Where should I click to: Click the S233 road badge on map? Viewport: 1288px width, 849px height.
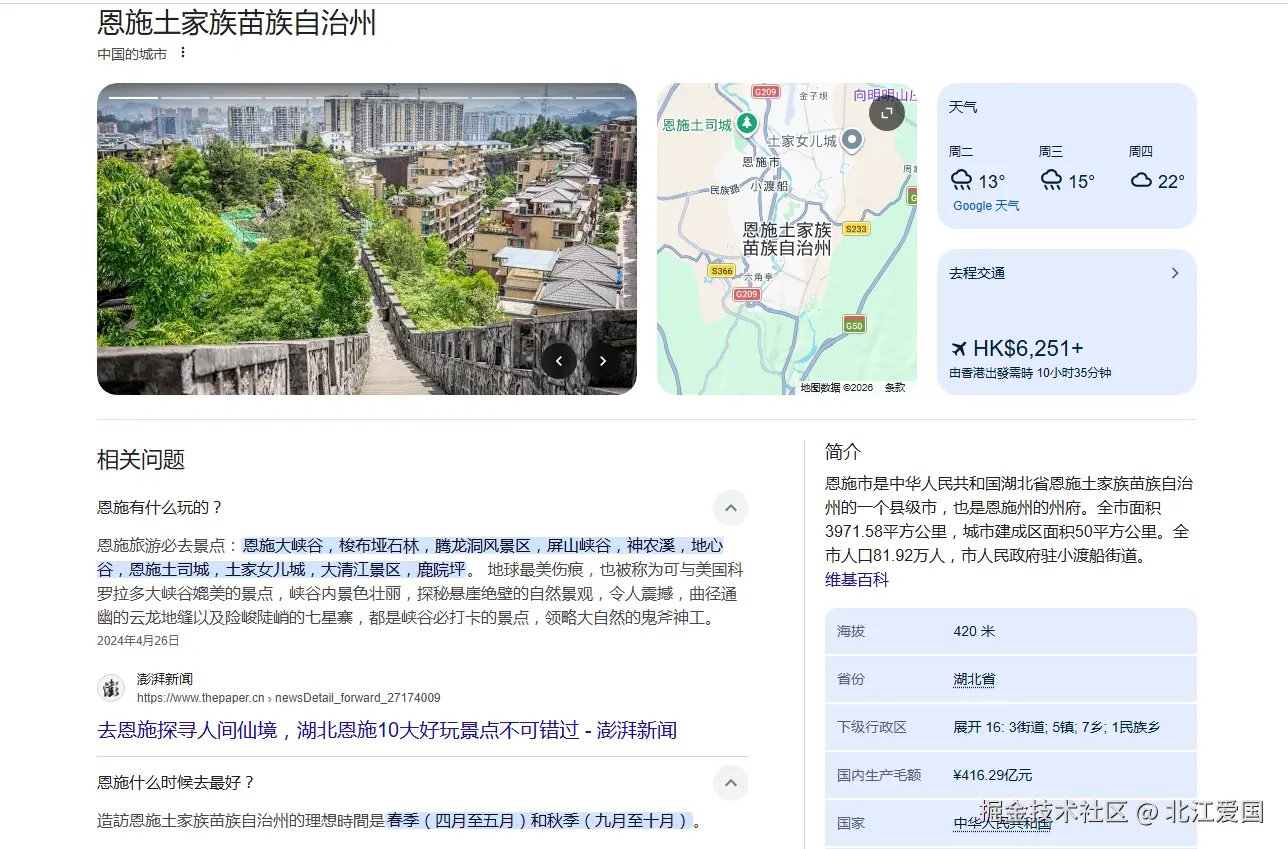(x=856, y=229)
